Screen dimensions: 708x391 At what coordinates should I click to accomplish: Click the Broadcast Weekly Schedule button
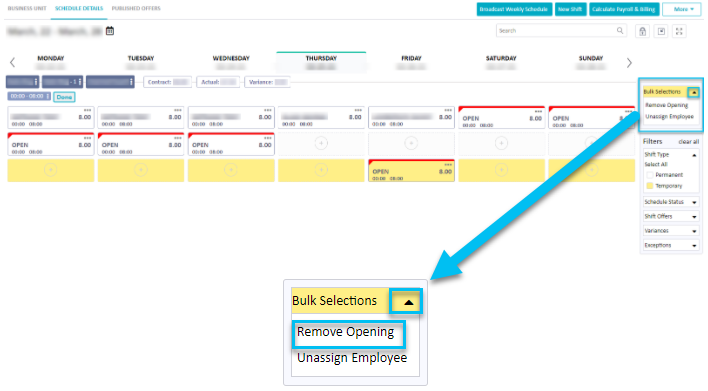(x=514, y=9)
